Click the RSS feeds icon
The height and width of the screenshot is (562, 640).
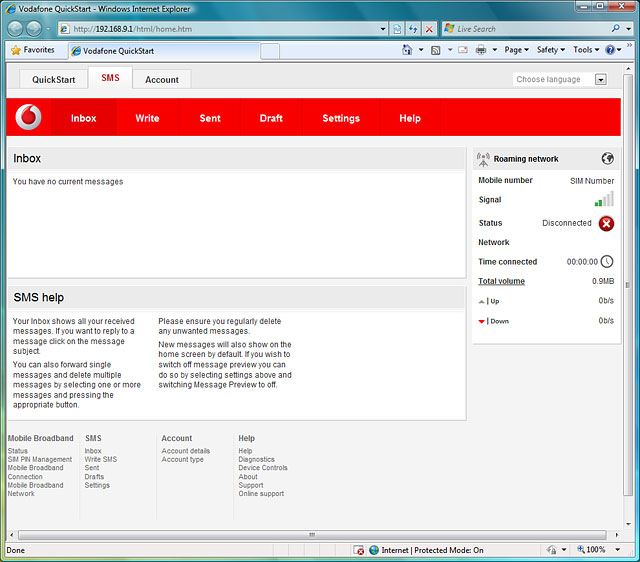436,50
